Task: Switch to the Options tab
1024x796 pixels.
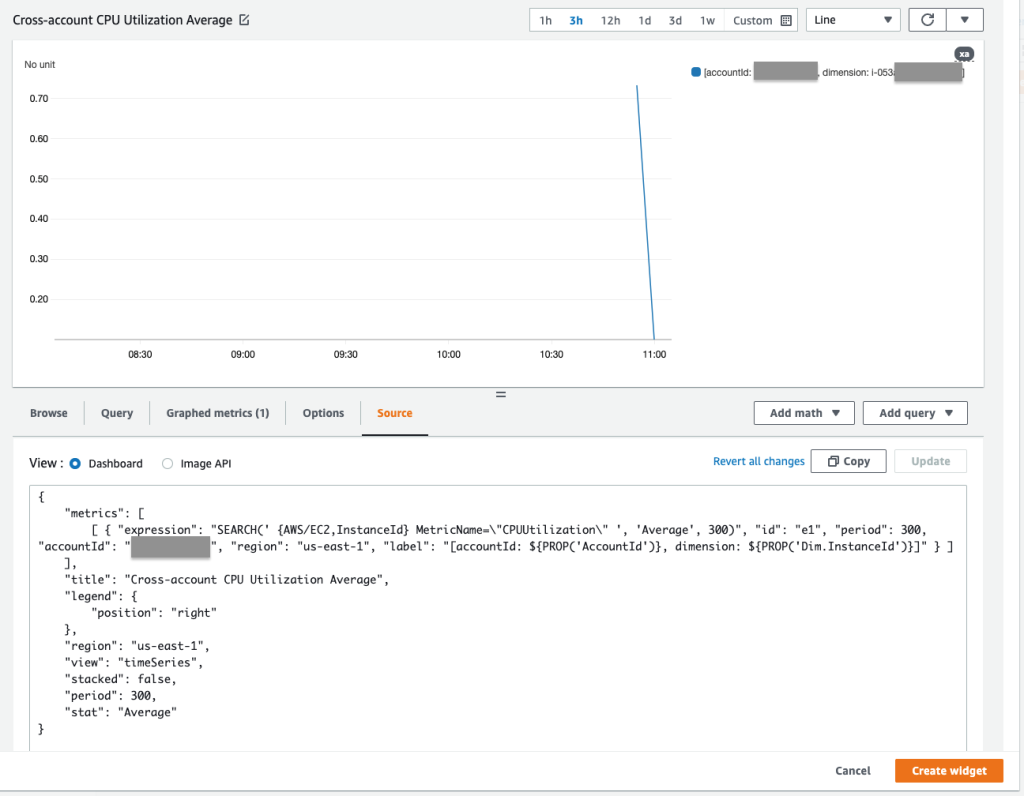Action: click(323, 412)
